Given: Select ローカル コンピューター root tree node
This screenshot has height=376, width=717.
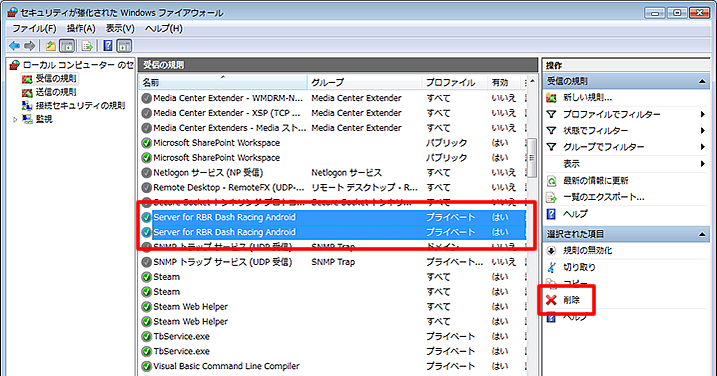Looking at the screenshot, I should point(78,65).
